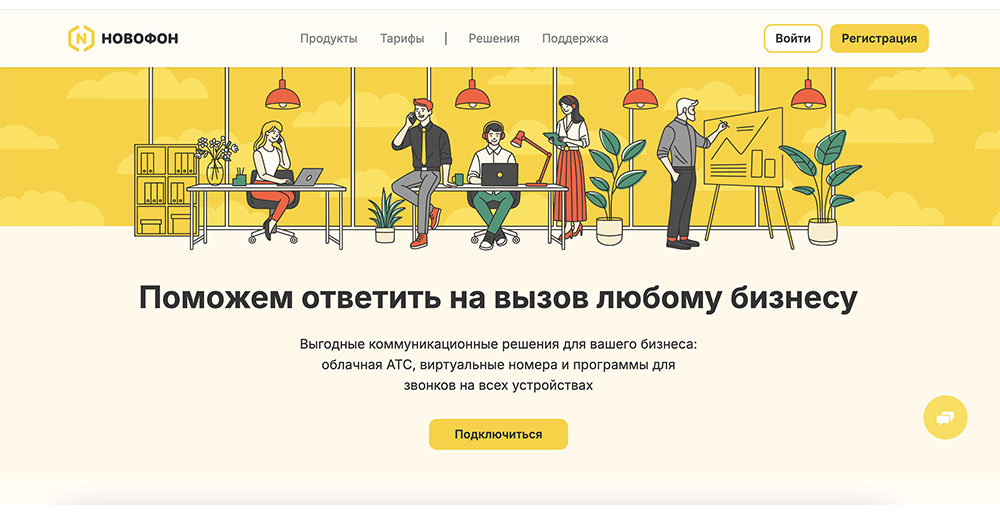Open the chat widget bubble icon
The image size is (1000, 514).
point(945,418)
